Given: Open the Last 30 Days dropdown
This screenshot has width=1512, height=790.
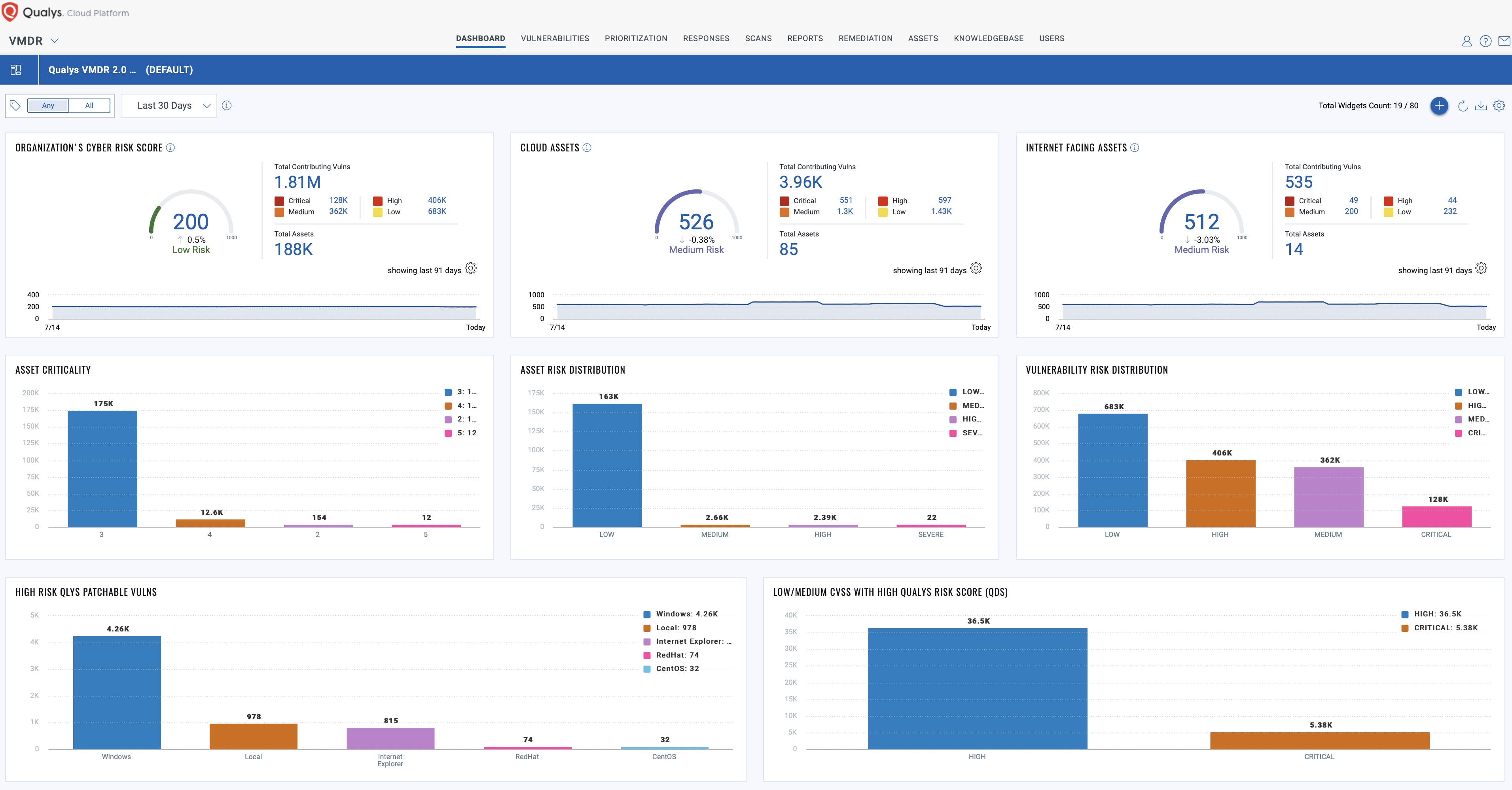Looking at the screenshot, I should [169, 106].
